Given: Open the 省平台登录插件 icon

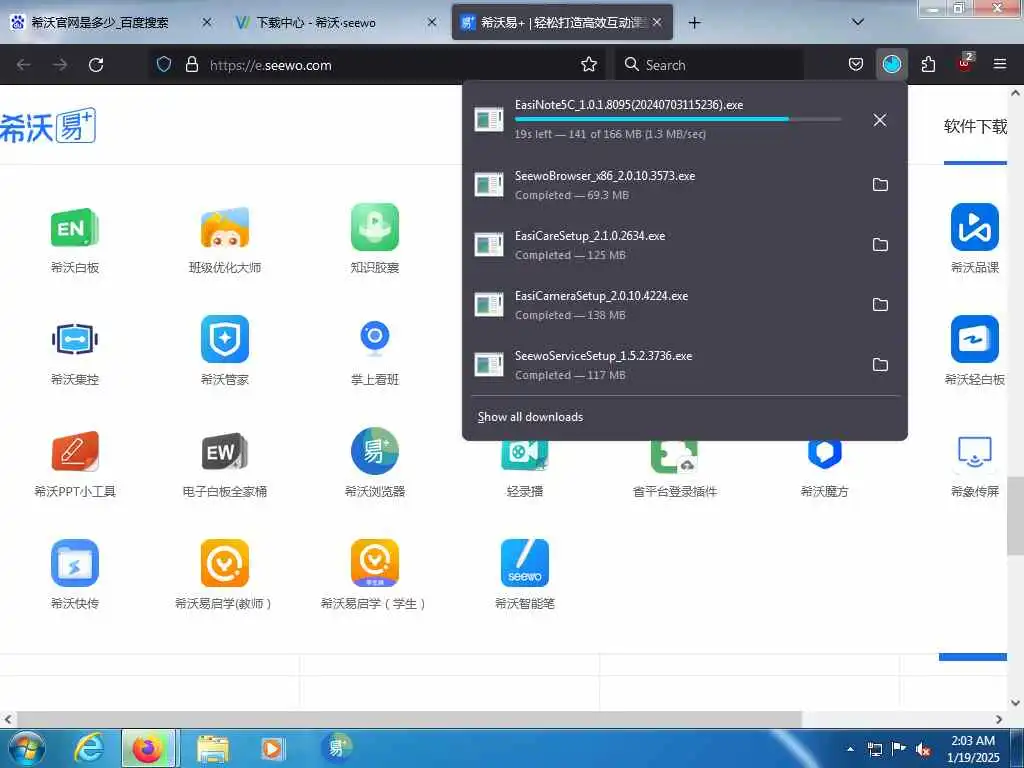Looking at the screenshot, I should pyautogui.click(x=674, y=456).
